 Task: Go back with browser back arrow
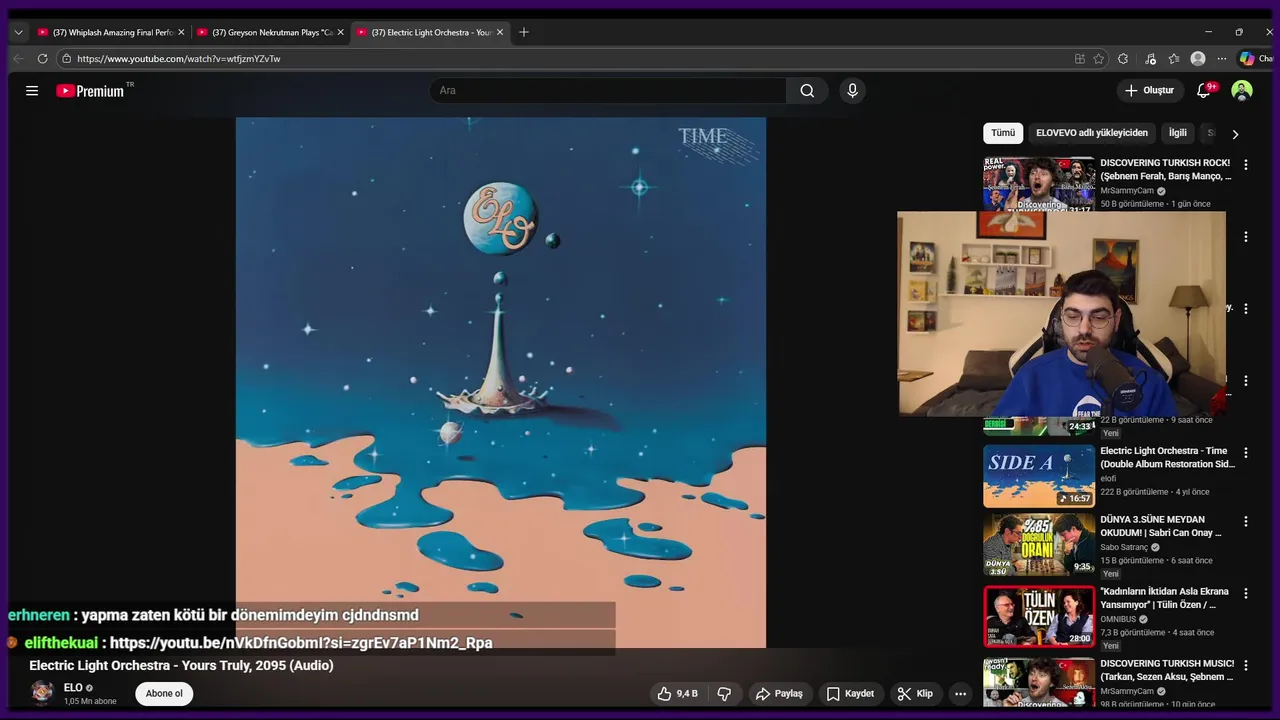18,59
